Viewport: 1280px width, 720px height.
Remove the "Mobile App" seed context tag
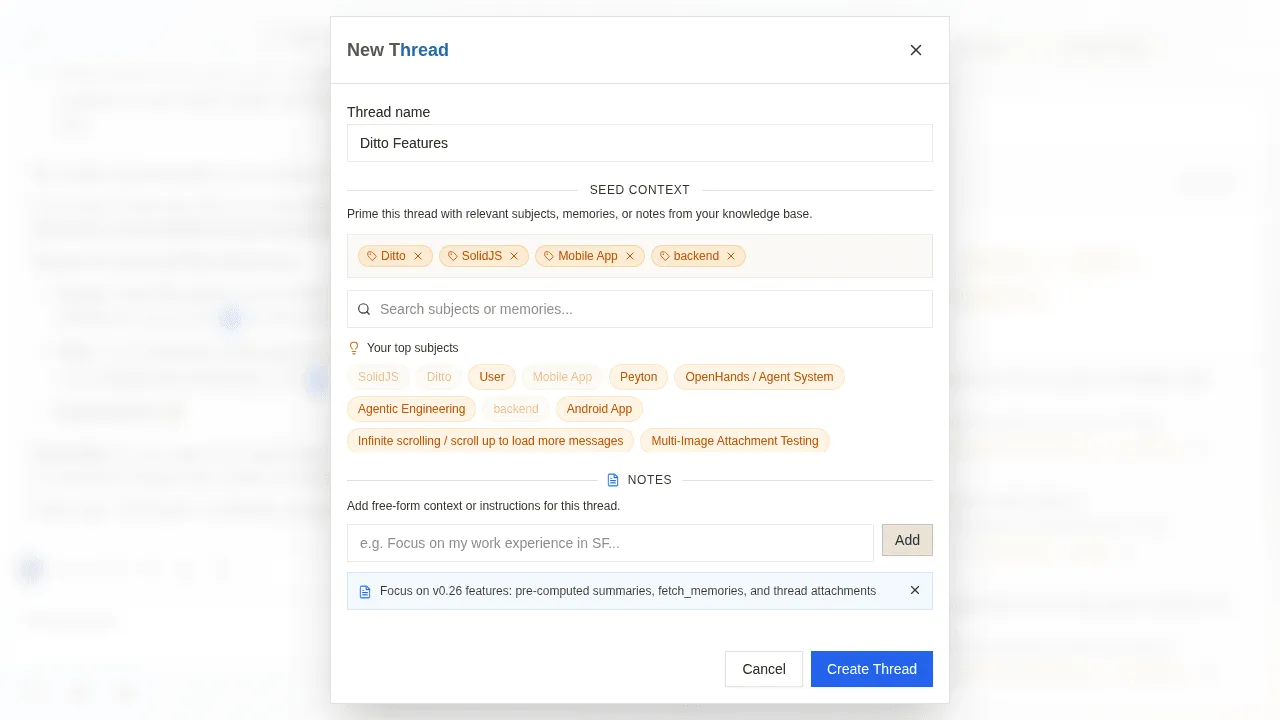[630, 256]
